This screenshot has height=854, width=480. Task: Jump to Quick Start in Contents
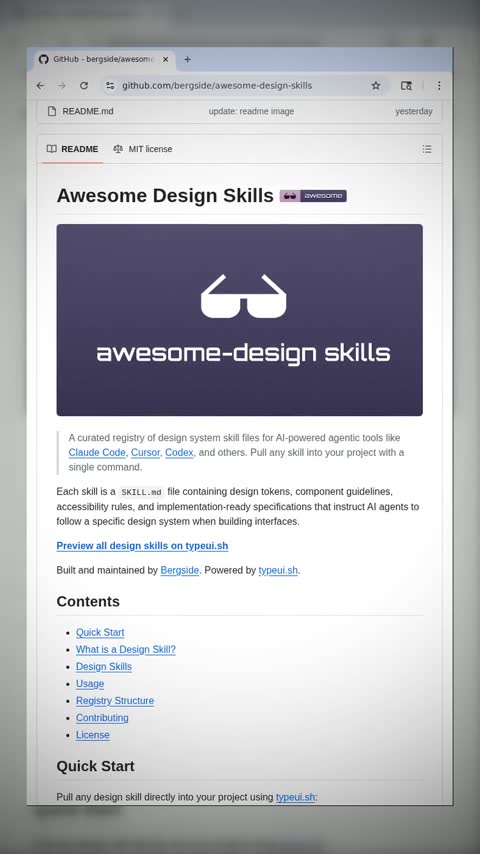pos(100,632)
